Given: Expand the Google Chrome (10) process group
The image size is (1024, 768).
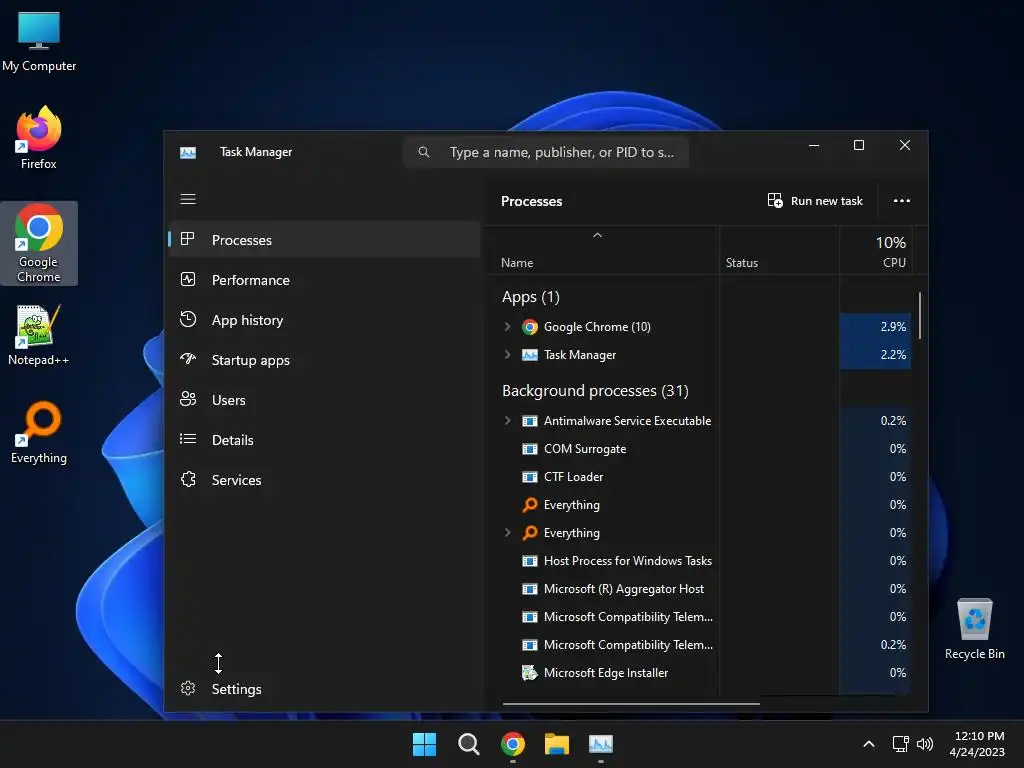Looking at the screenshot, I should coord(507,327).
